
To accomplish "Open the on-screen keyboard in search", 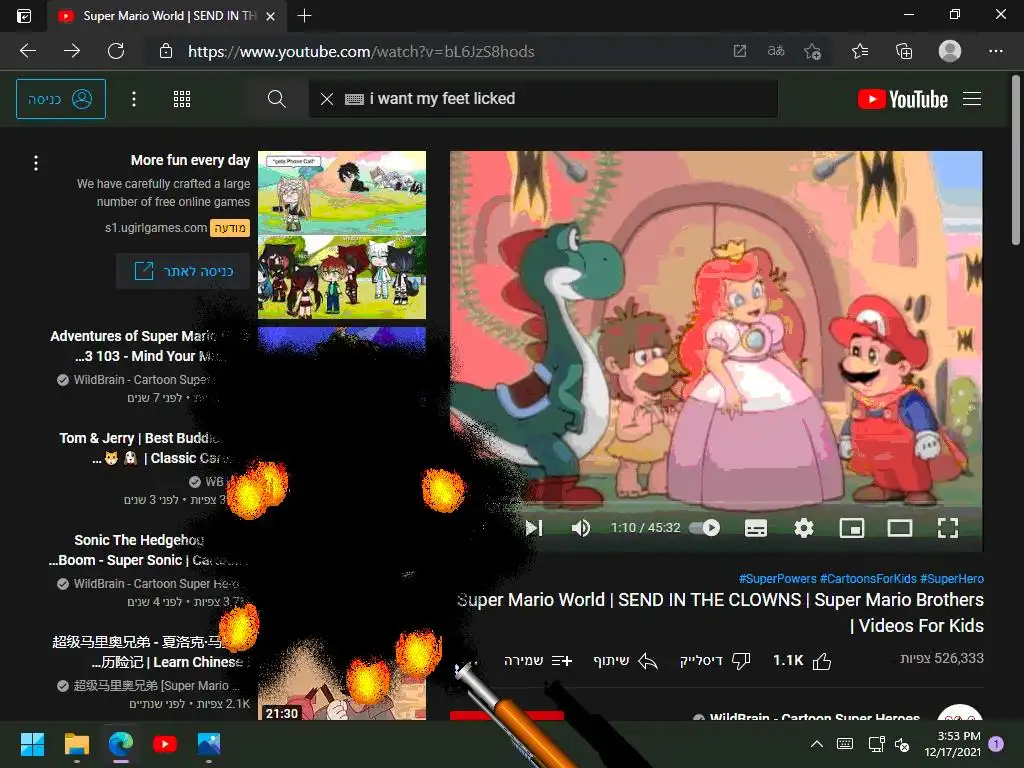I will [x=354, y=99].
